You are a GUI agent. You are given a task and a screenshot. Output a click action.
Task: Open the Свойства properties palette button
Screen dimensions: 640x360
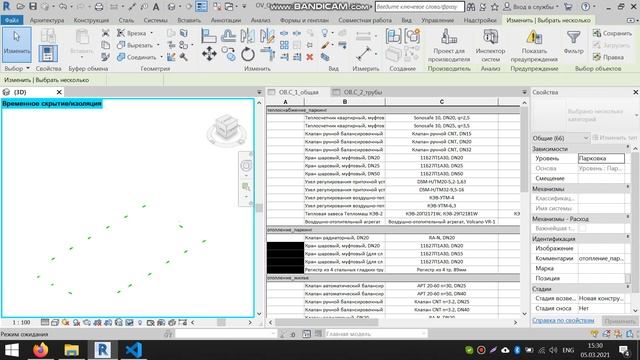coord(48,53)
